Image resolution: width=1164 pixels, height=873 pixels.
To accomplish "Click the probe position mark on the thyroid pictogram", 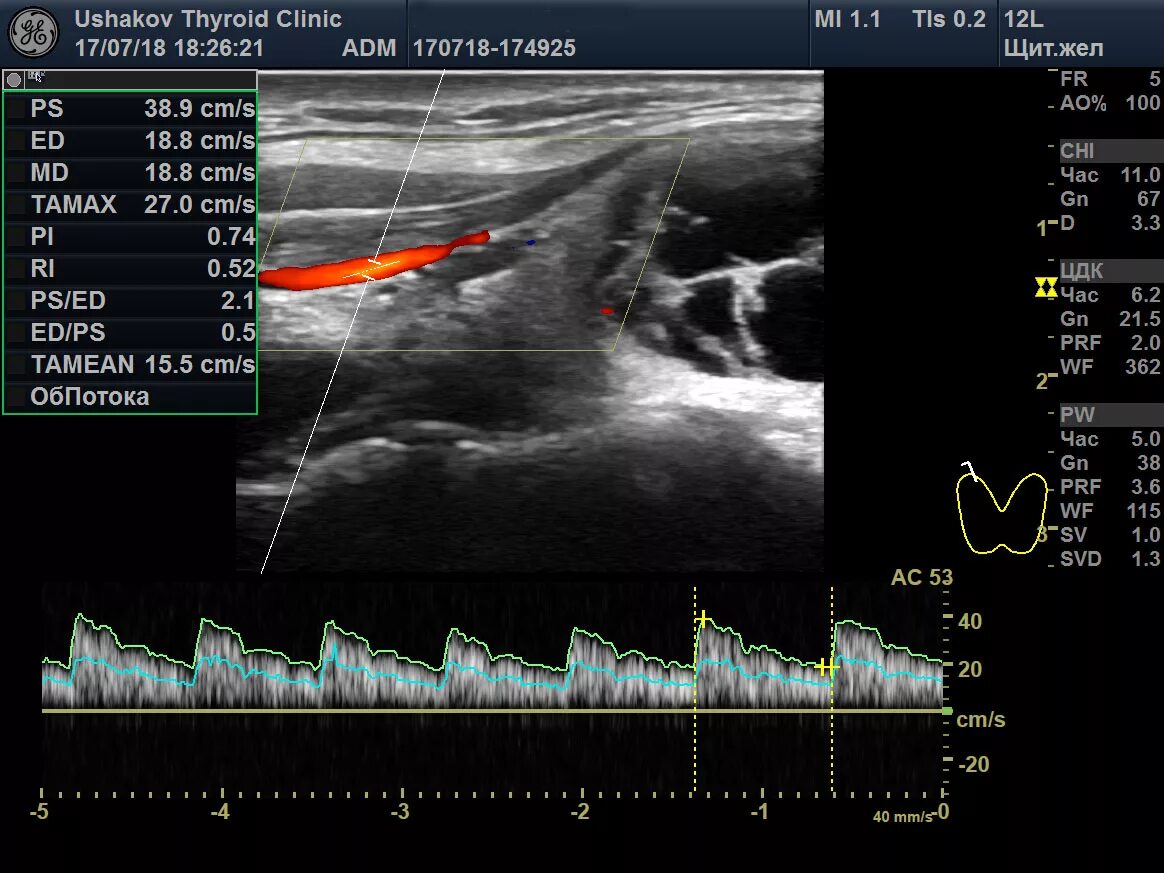I will (x=969, y=469).
